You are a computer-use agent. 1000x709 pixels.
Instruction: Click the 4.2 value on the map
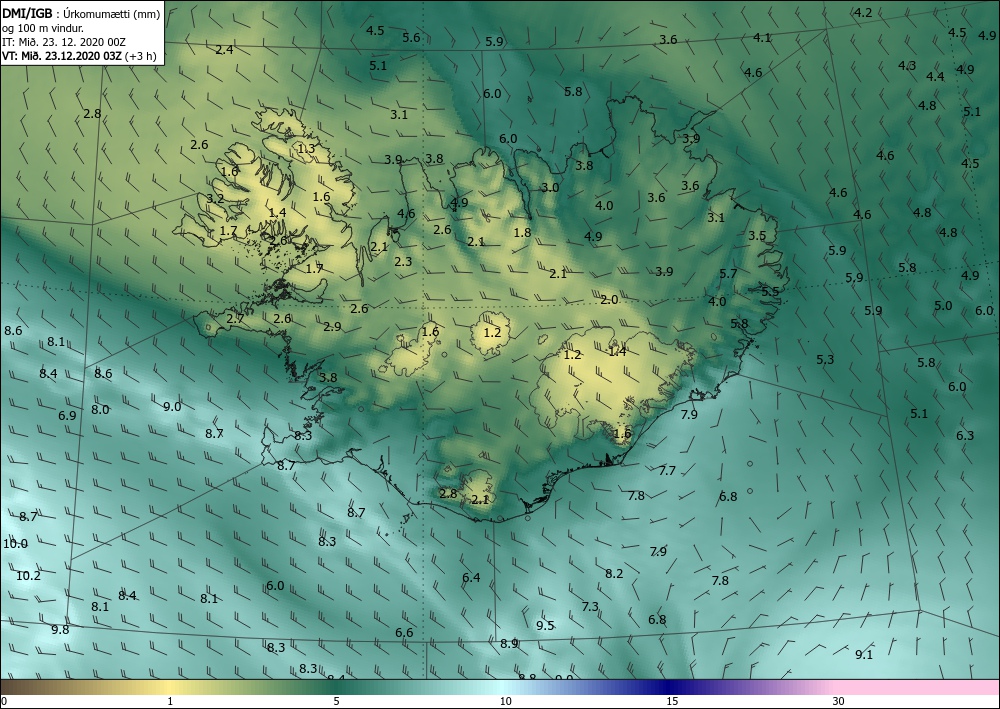click(x=863, y=13)
